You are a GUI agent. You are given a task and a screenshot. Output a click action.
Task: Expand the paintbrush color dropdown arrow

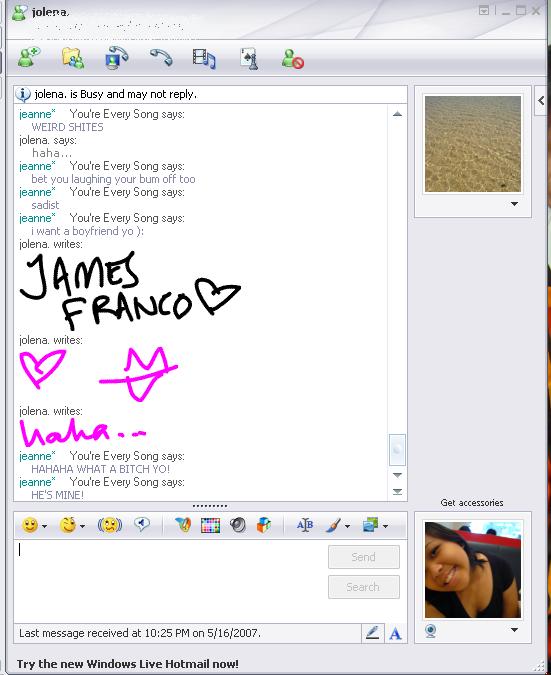coord(347,526)
